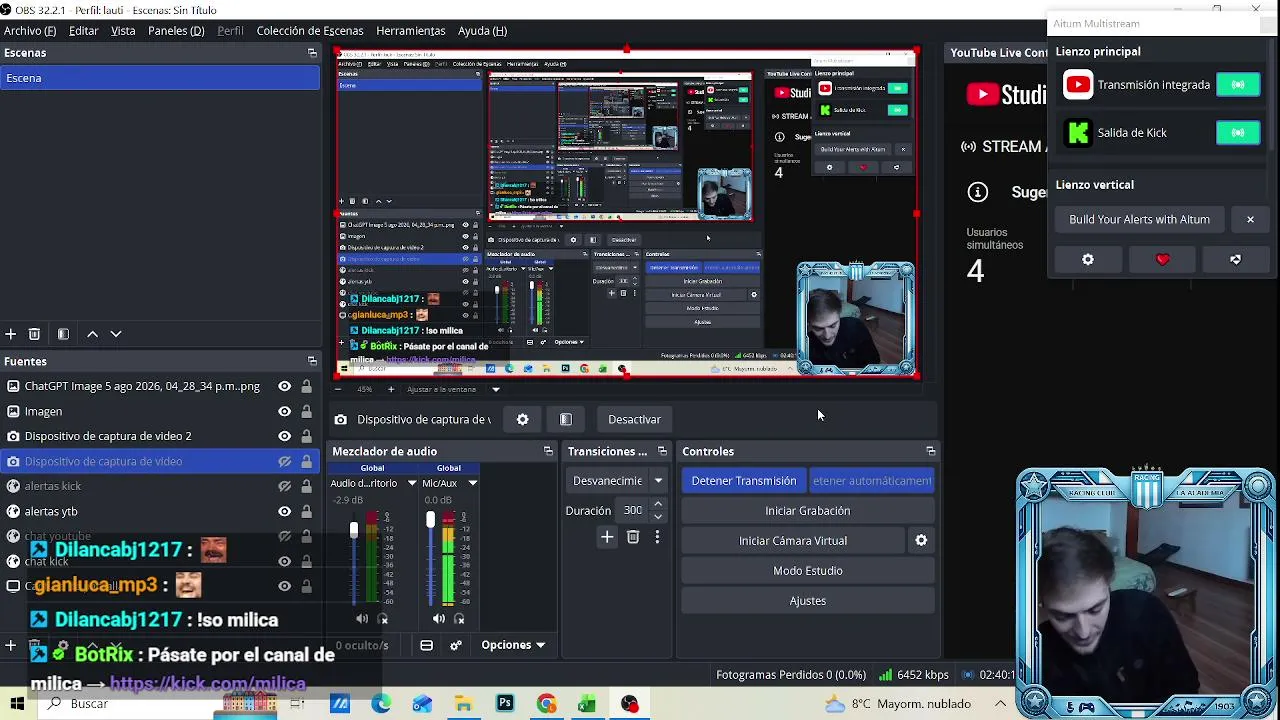
Task: Toggle Salida de Kick output
Action: (1238, 133)
